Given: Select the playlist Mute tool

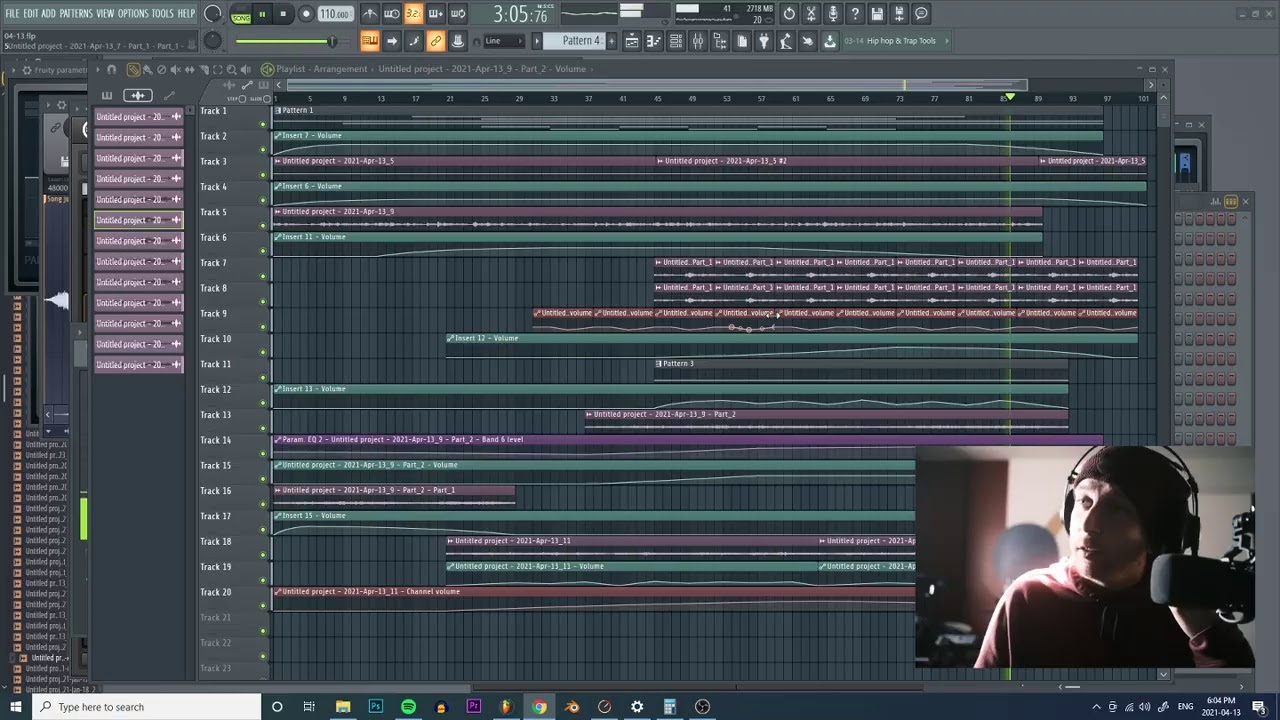Looking at the screenshot, I should point(175,69).
